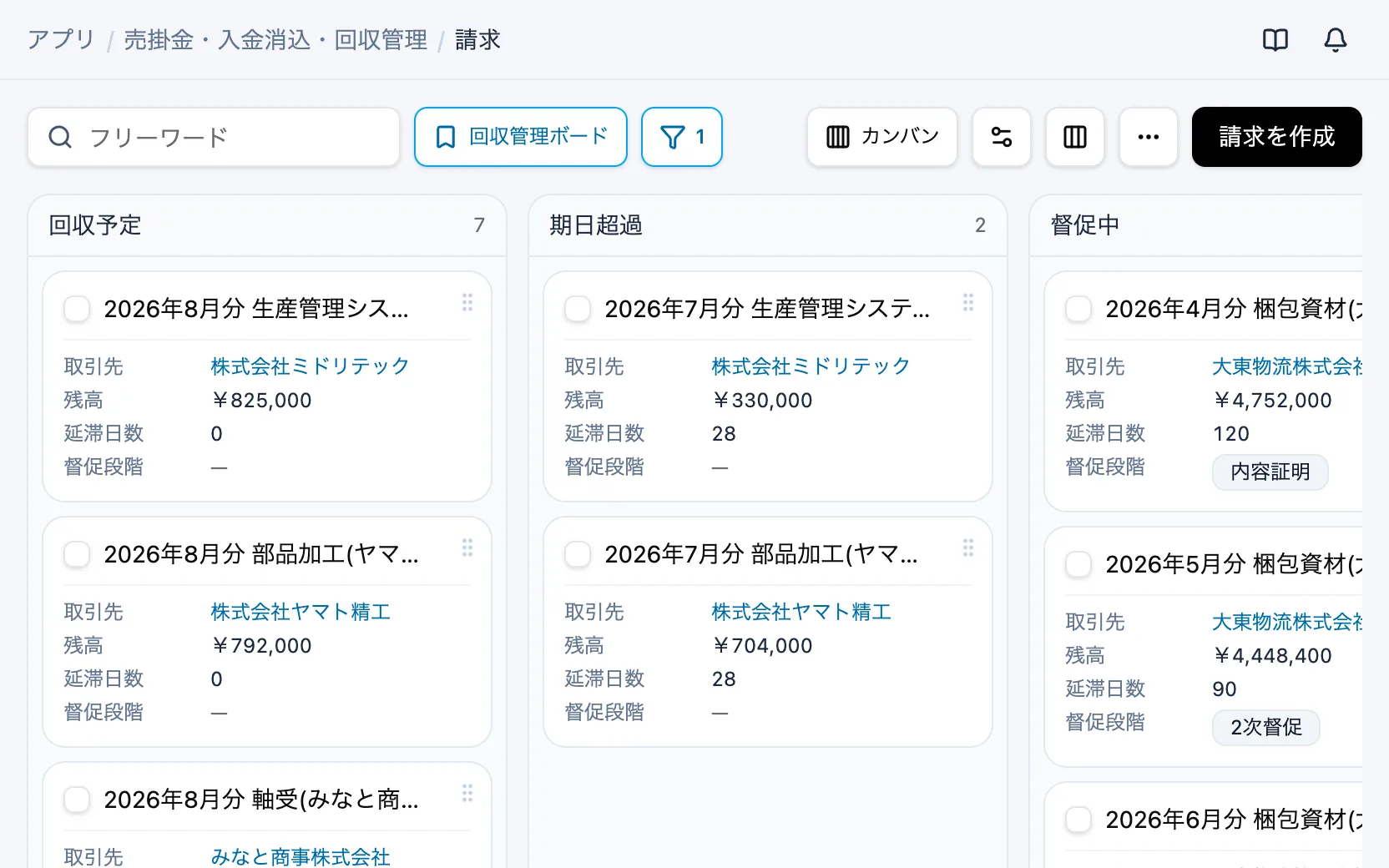Open the 2026年8月分 軸受 card title

coord(261,800)
